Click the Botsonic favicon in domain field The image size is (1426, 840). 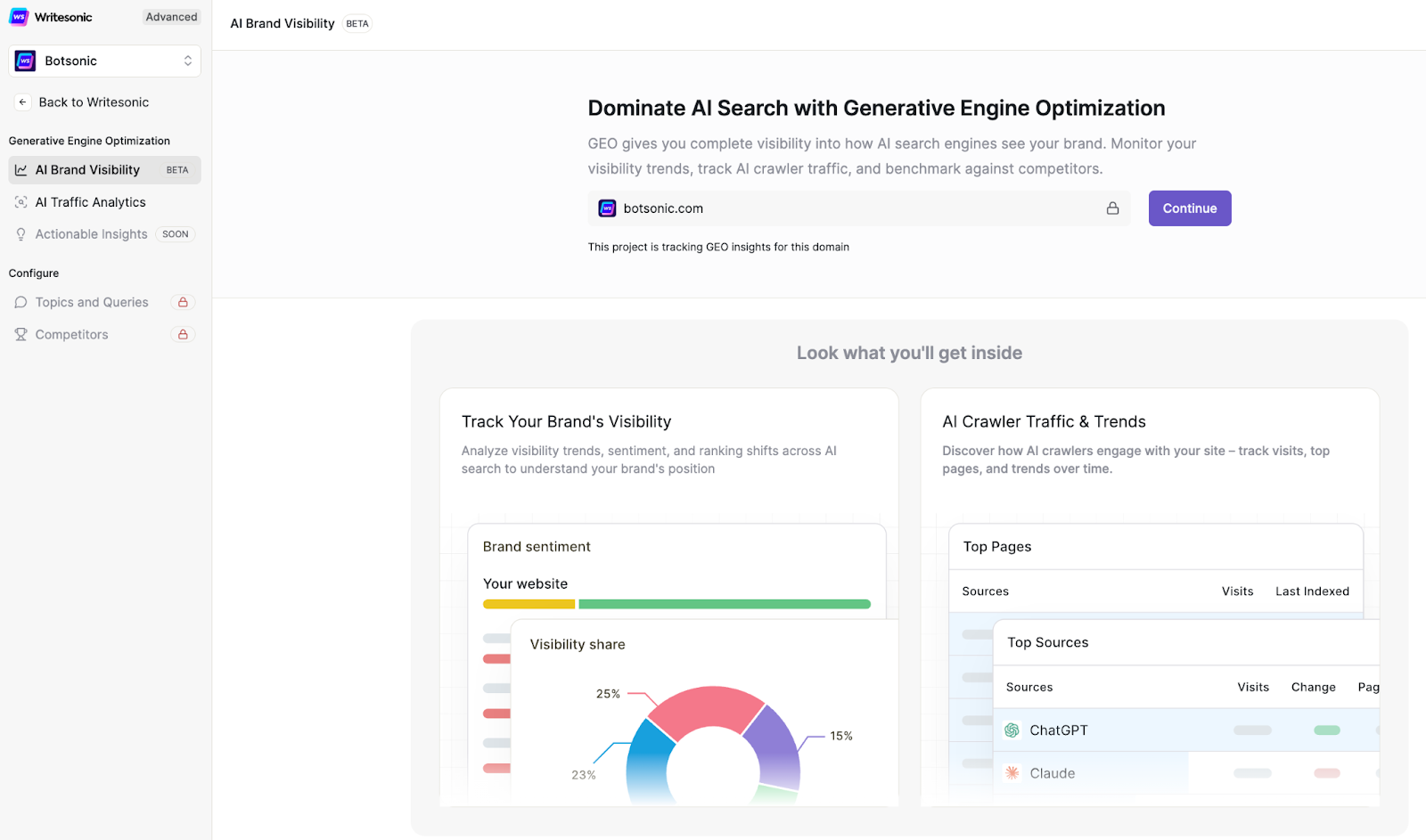607,208
